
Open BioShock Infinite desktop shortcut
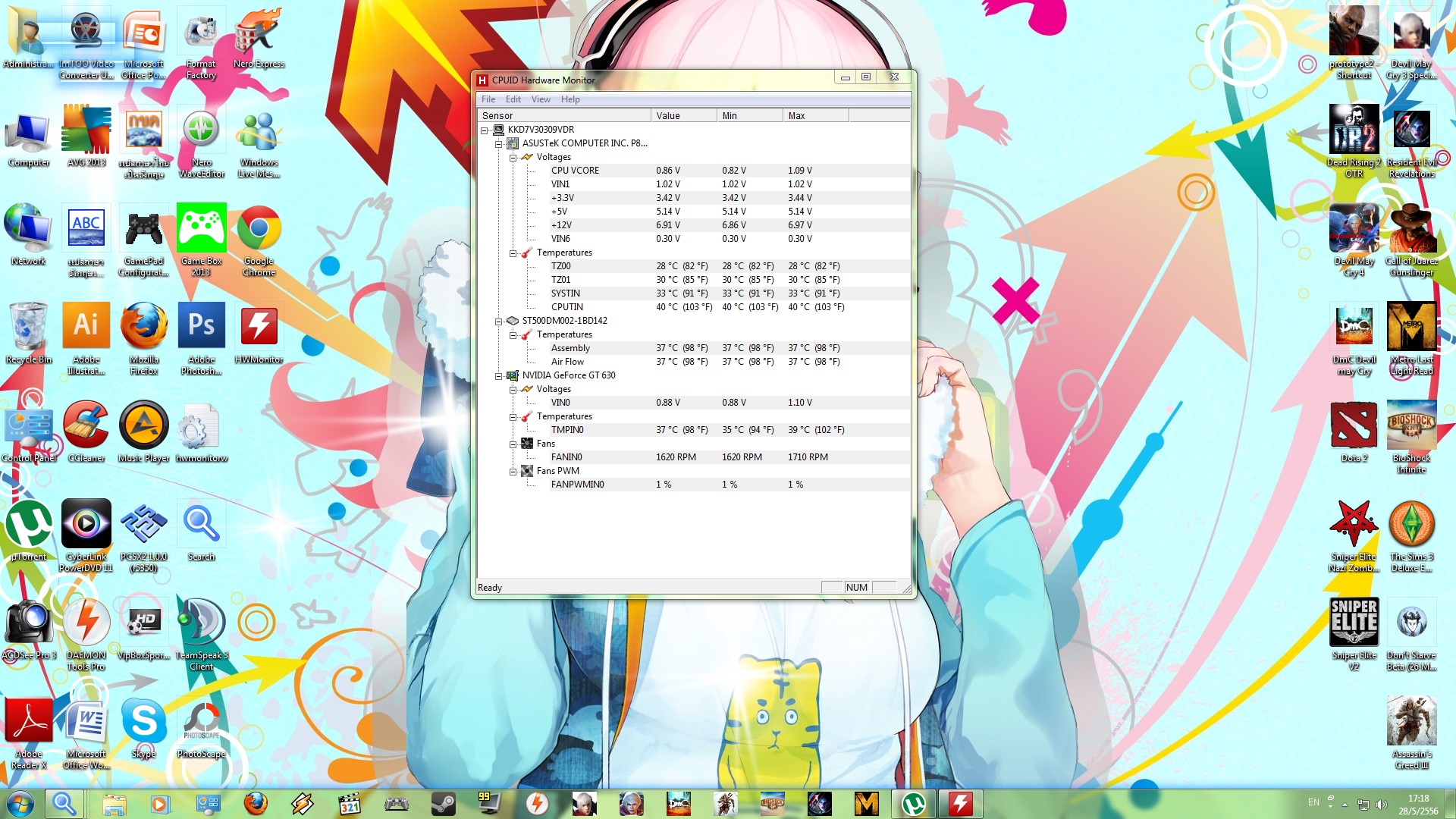1411,426
